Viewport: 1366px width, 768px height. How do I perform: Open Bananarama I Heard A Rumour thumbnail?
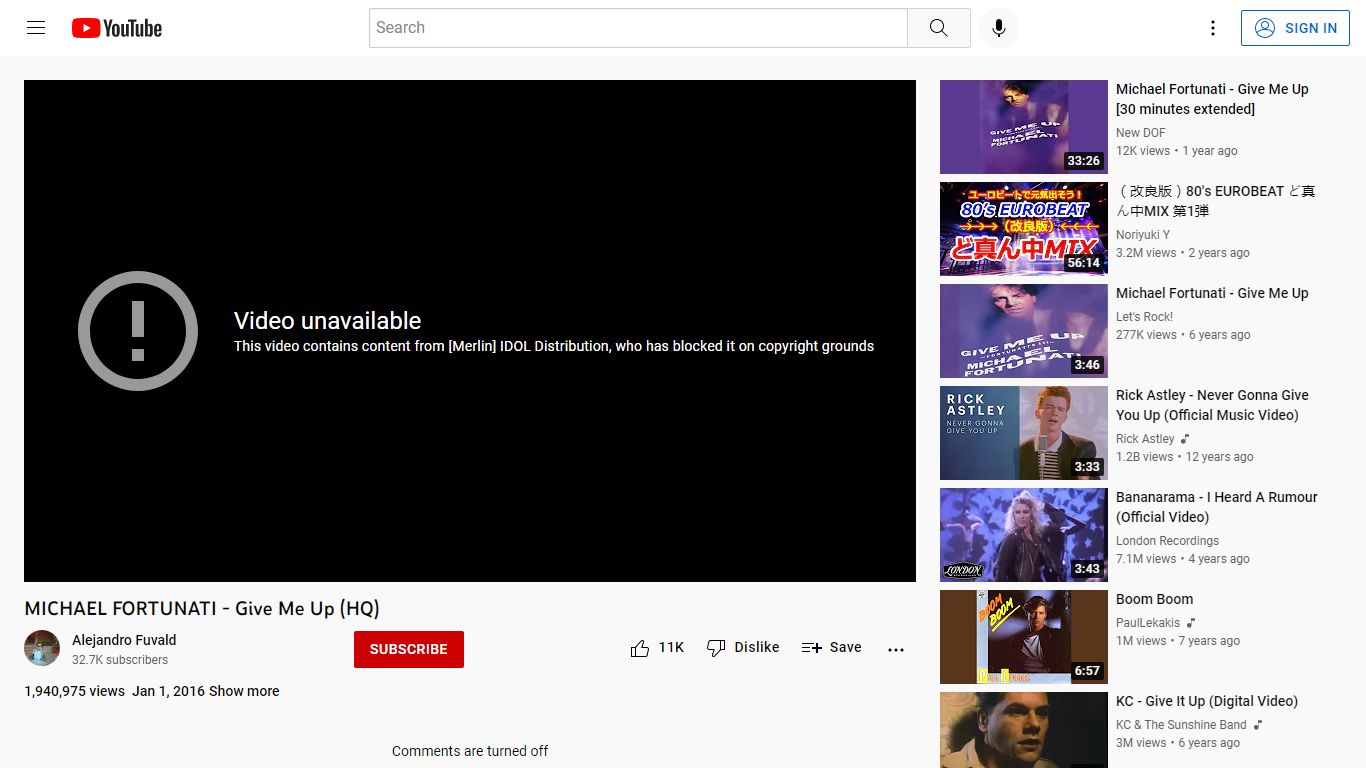[x=1024, y=535]
